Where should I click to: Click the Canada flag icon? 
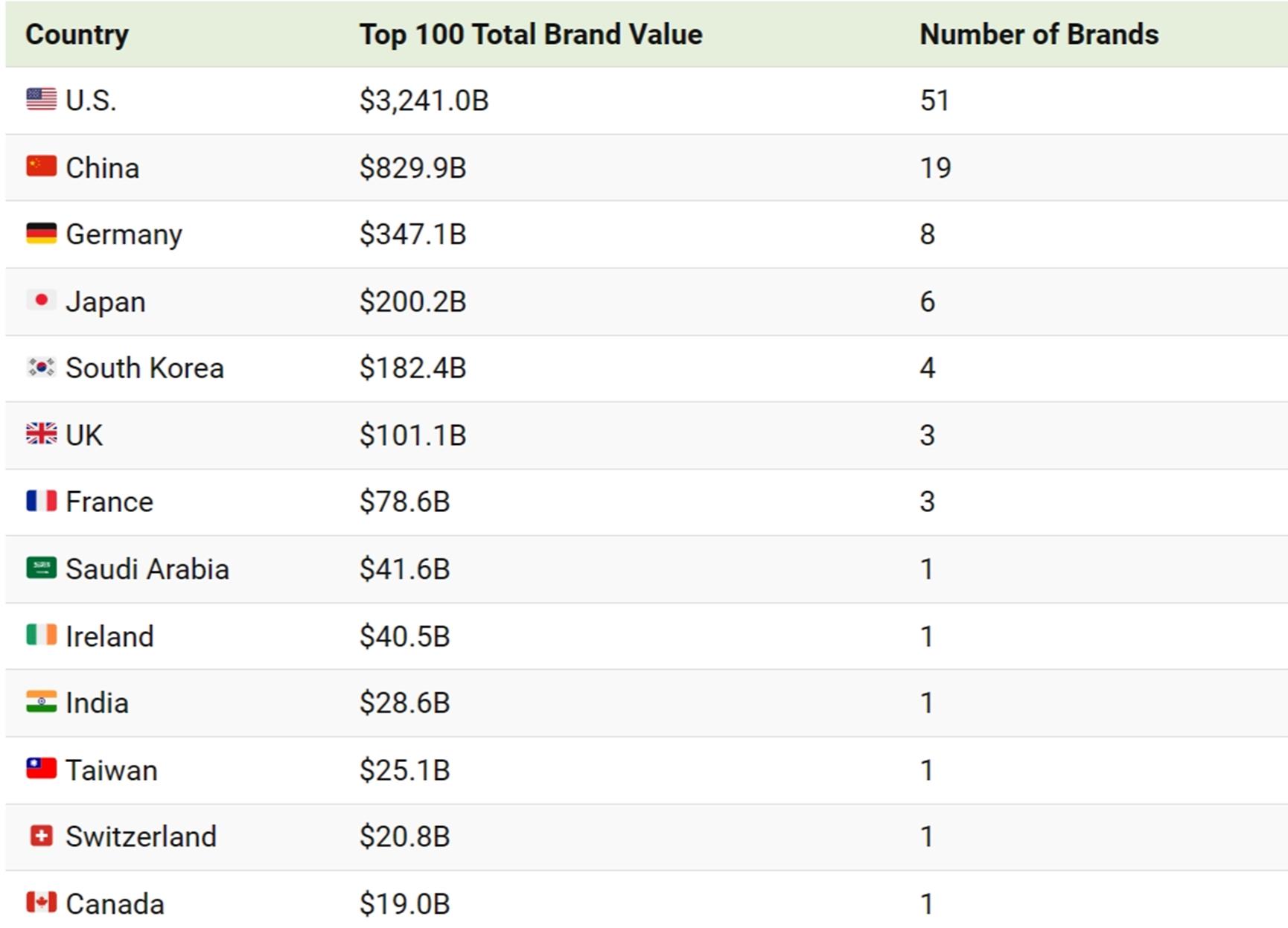[x=41, y=903]
